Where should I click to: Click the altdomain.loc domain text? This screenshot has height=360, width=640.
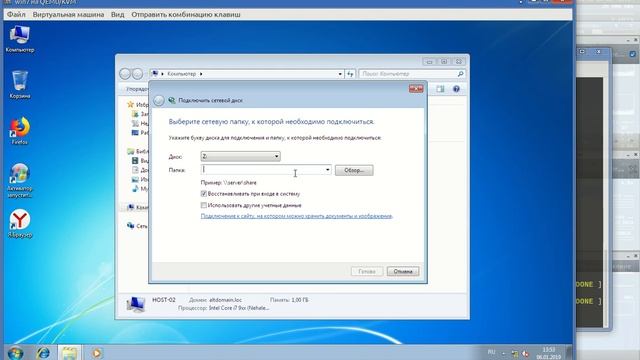pyautogui.click(x=225, y=300)
